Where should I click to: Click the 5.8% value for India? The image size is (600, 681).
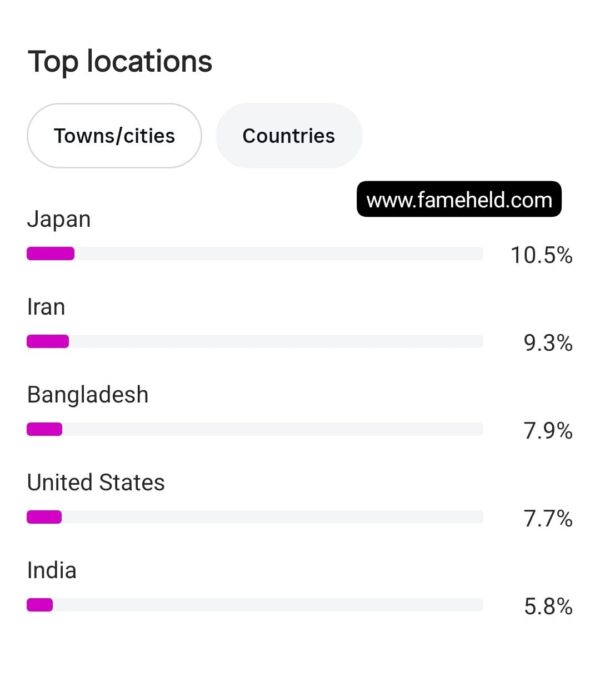(x=548, y=606)
